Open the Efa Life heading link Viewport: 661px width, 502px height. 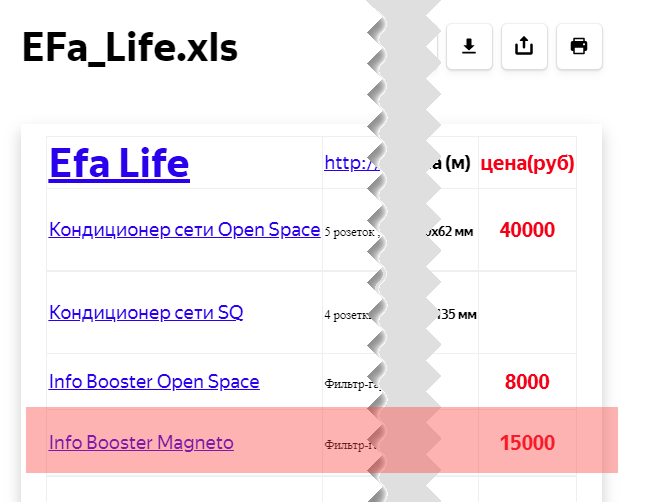[119, 163]
